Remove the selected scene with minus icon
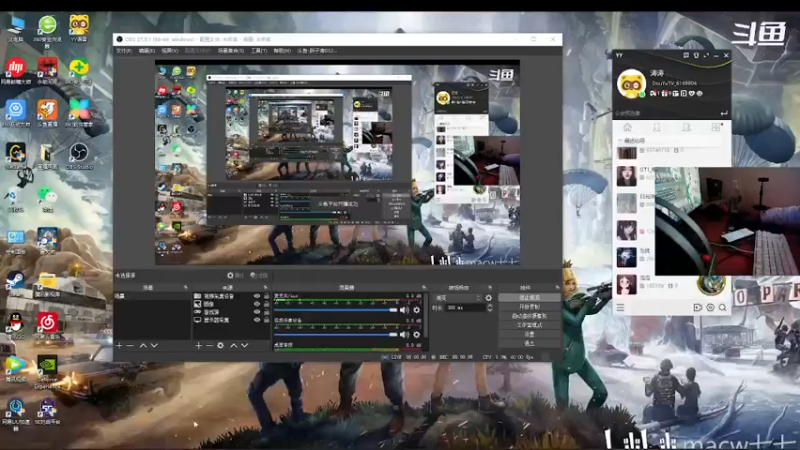Image resolution: width=800 pixels, height=450 pixels. 130,345
